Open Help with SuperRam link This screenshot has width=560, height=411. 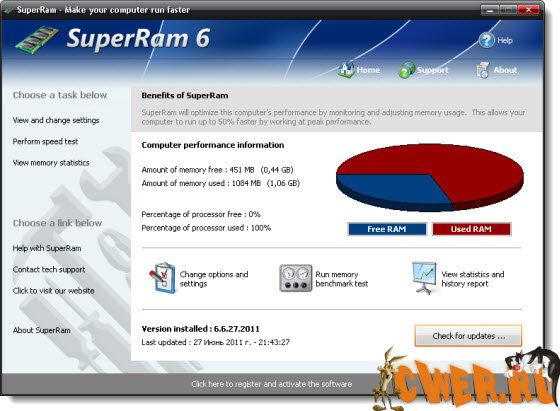47,248
